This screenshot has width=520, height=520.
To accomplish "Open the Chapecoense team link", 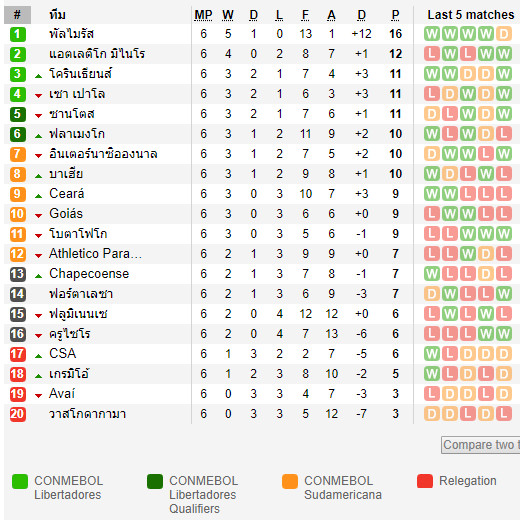I will point(89,274).
